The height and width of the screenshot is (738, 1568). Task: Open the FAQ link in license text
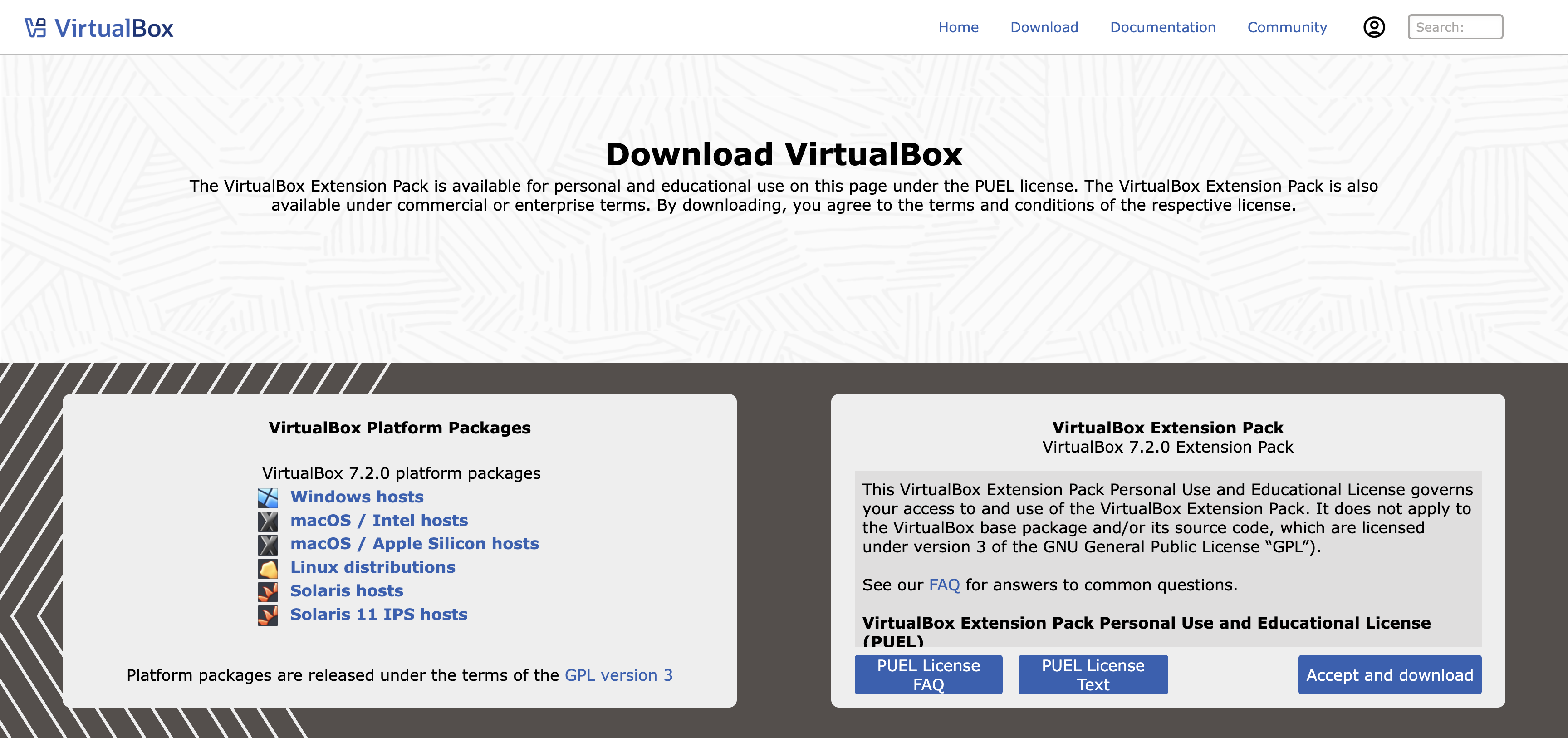point(944,585)
